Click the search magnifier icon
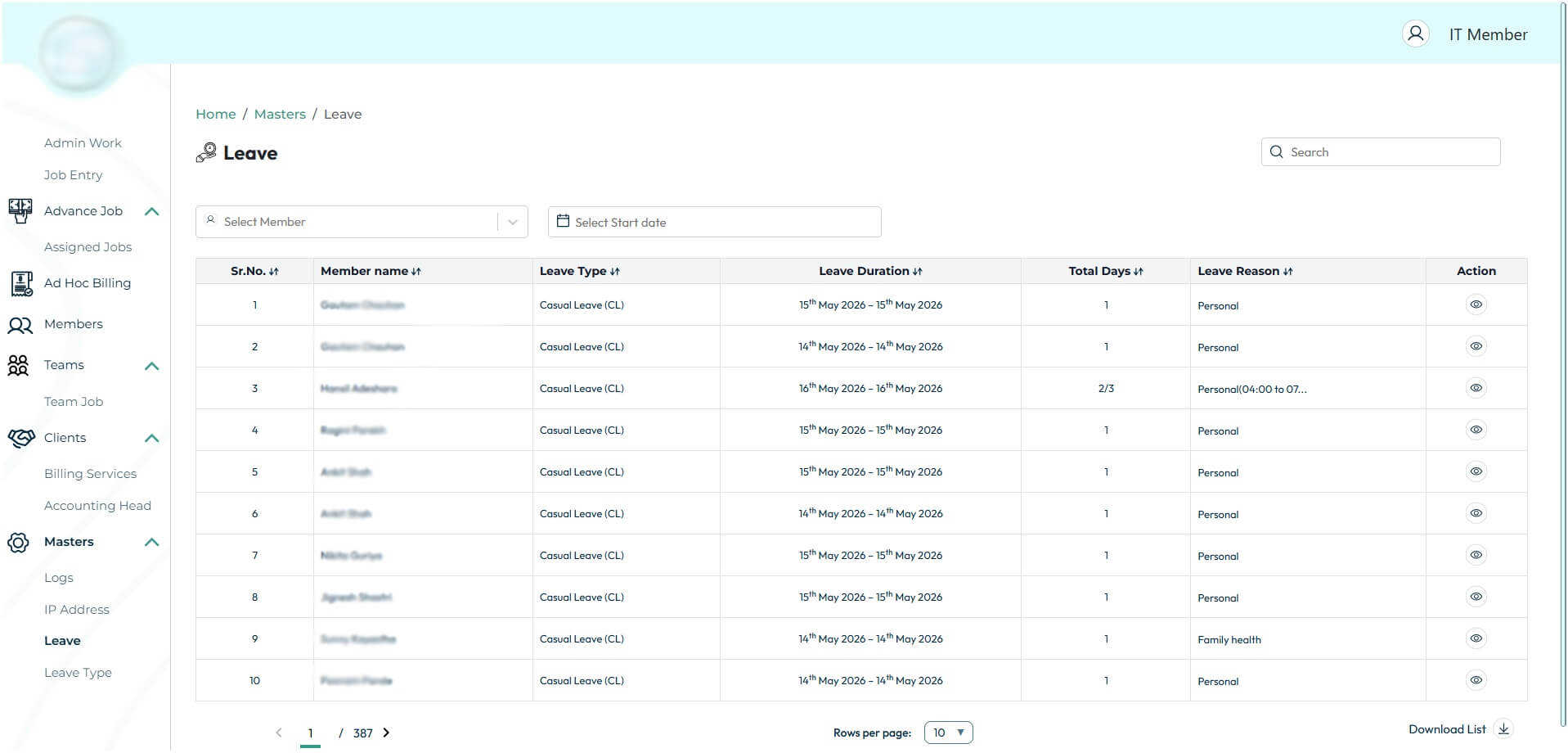 pos(1276,152)
